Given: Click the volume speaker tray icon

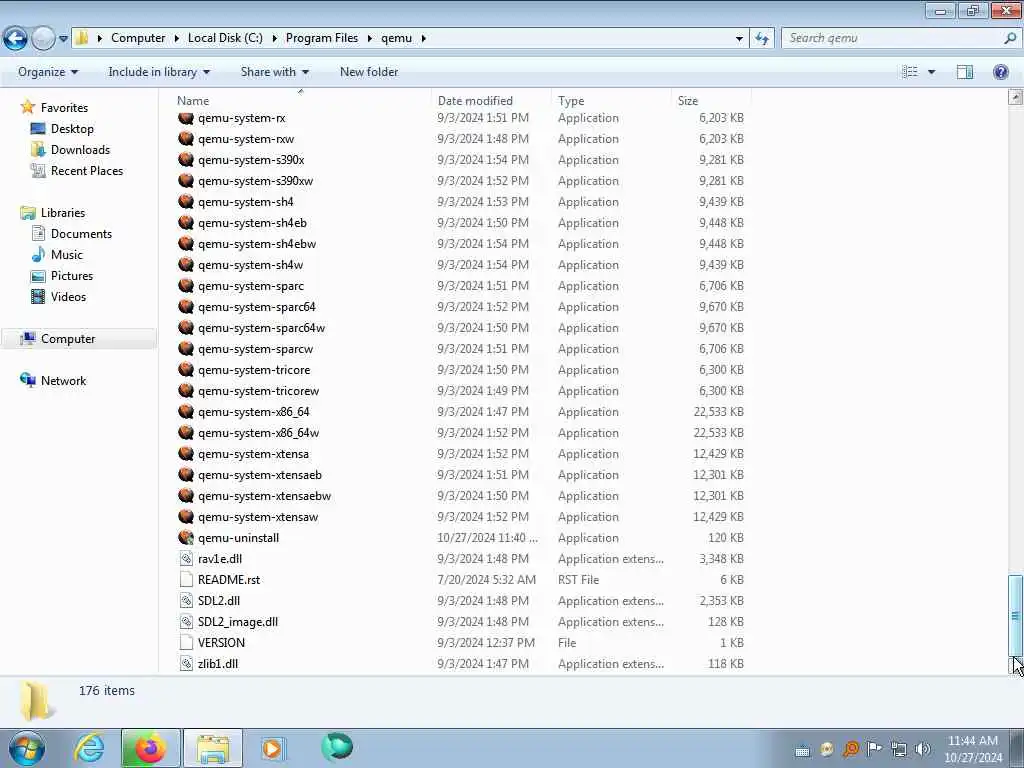Looking at the screenshot, I should pyautogui.click(x=922, y=749).
